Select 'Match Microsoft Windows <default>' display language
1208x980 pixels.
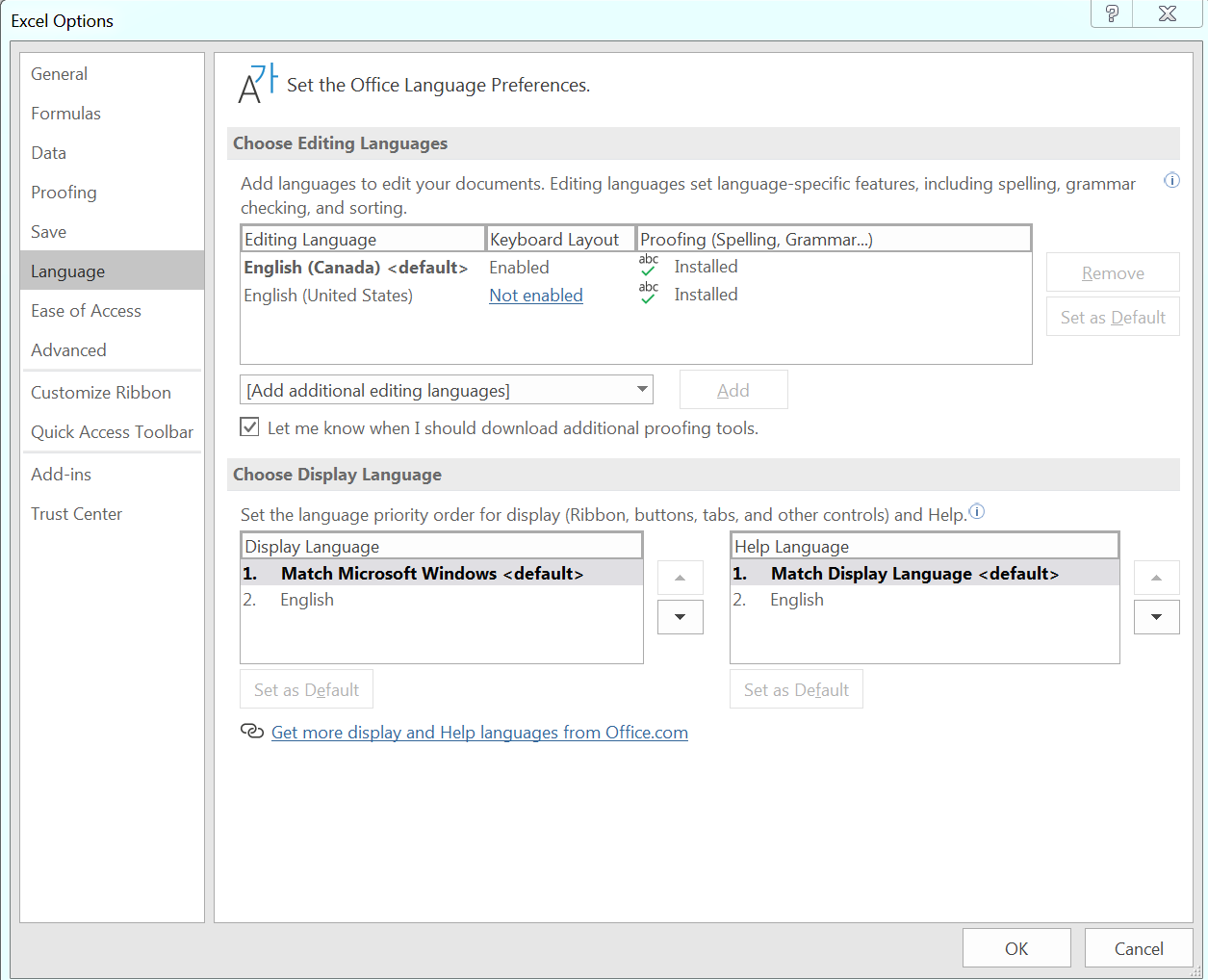pyautogui.click(x=442, y=574)
